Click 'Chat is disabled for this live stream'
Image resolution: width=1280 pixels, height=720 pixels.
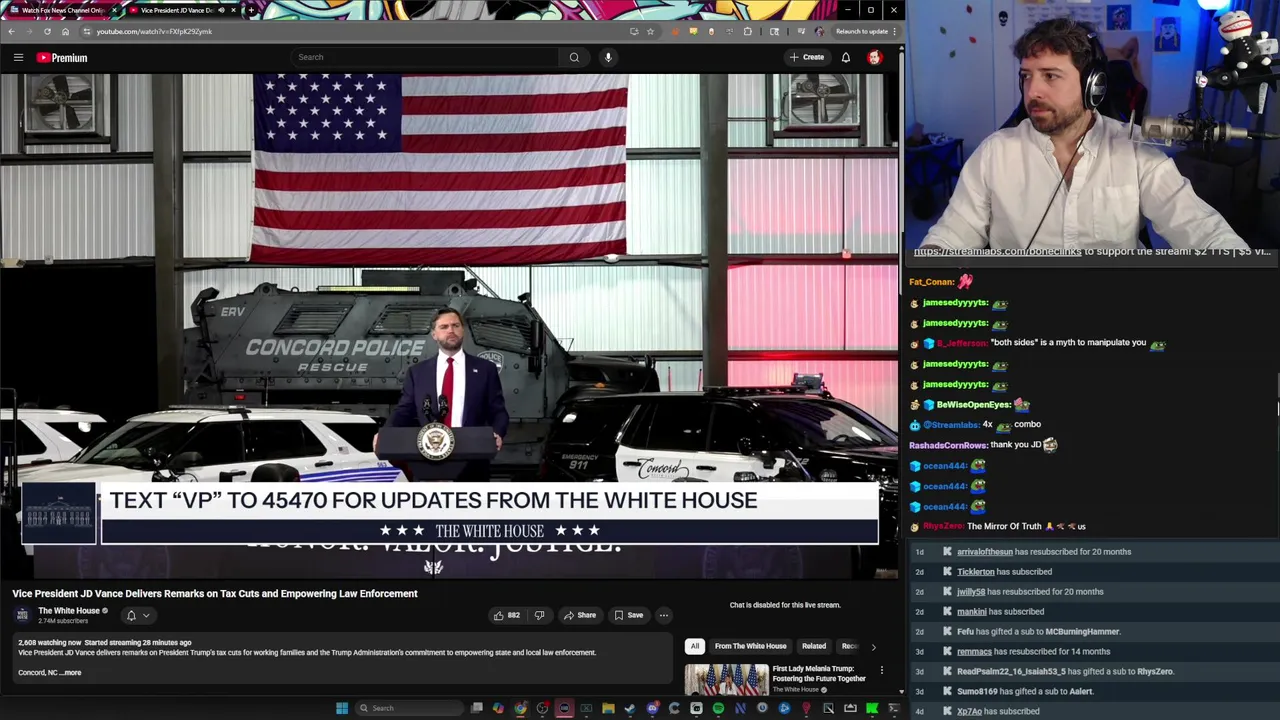pos(785,605)
